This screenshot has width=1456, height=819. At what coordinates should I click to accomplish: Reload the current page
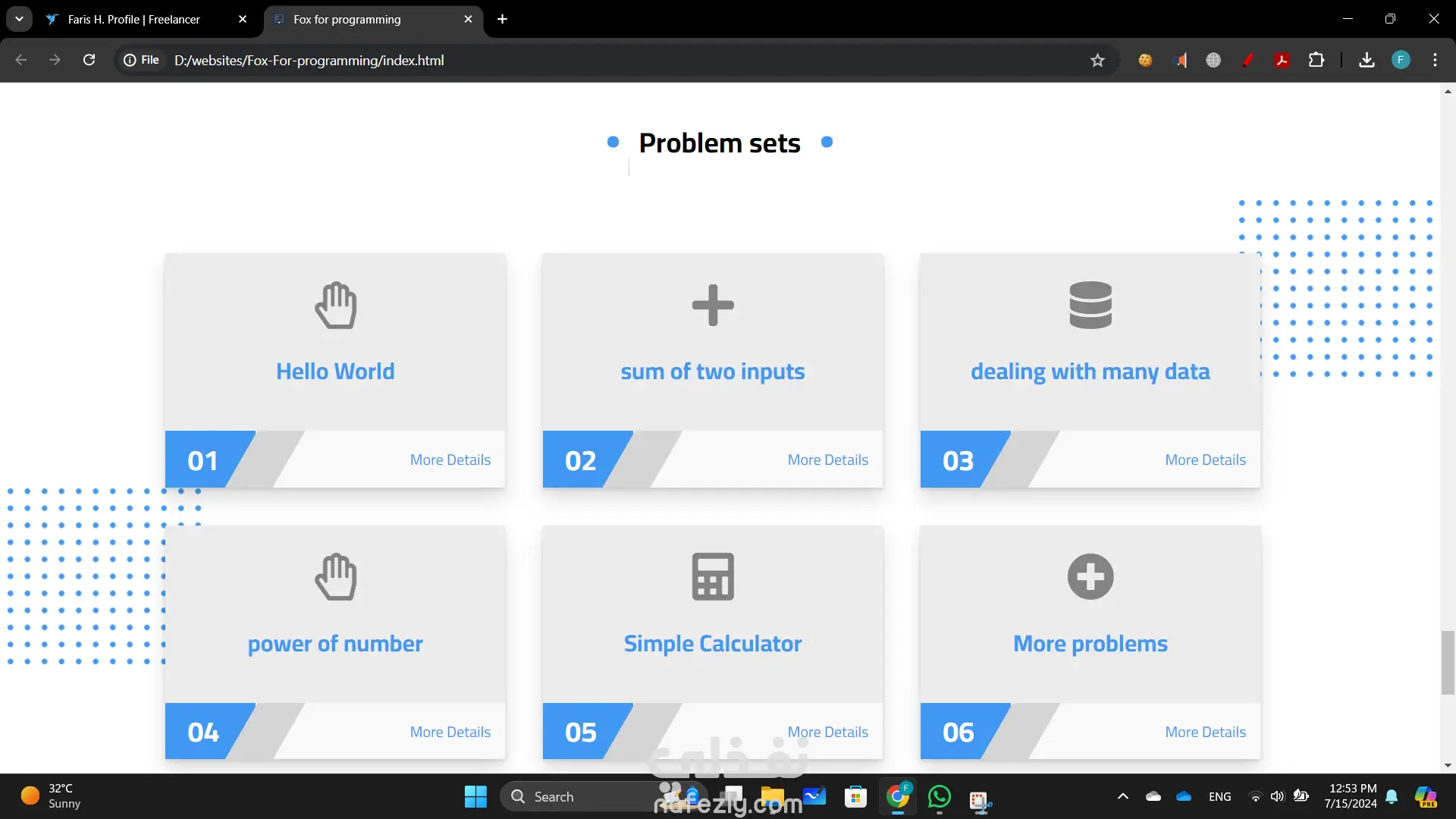89,61
